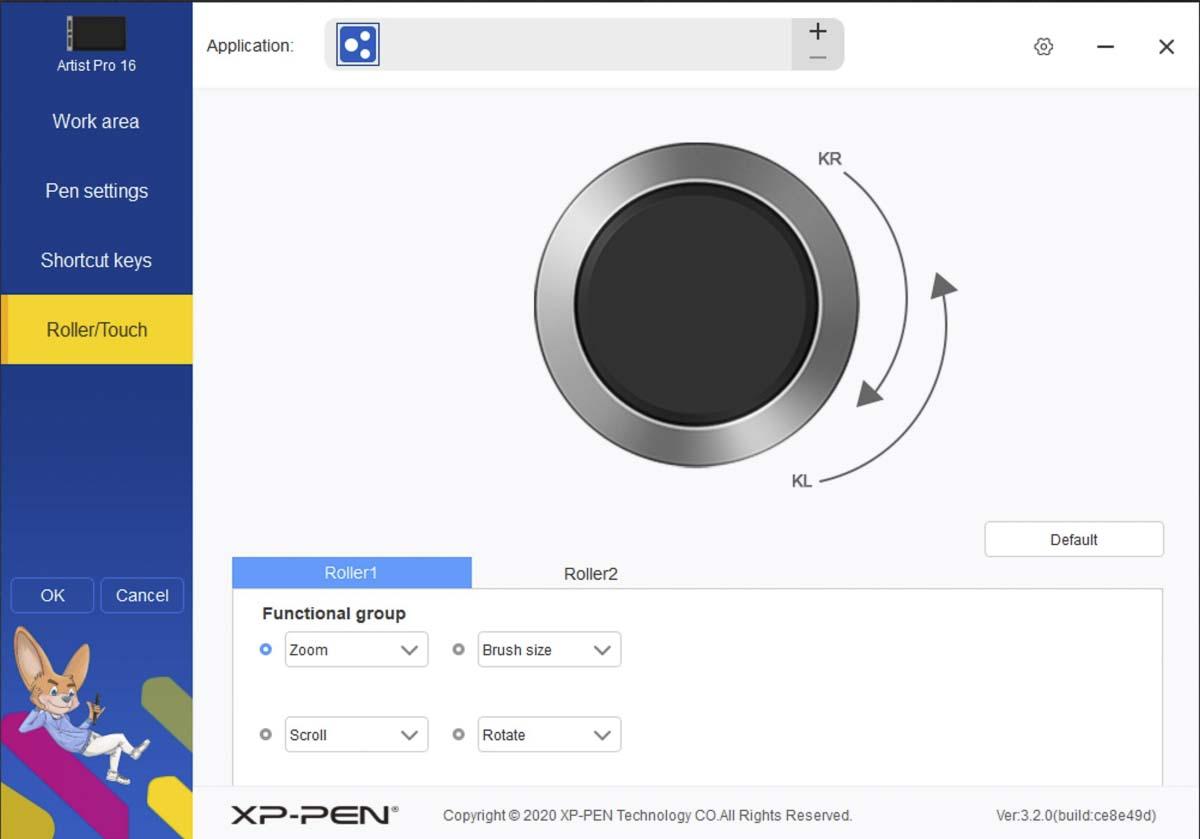The width and height of the screenshot is (1200, 839).
Task: Reset settings with the Default button
Action: pyautogui.click(x=1074, y=539)
